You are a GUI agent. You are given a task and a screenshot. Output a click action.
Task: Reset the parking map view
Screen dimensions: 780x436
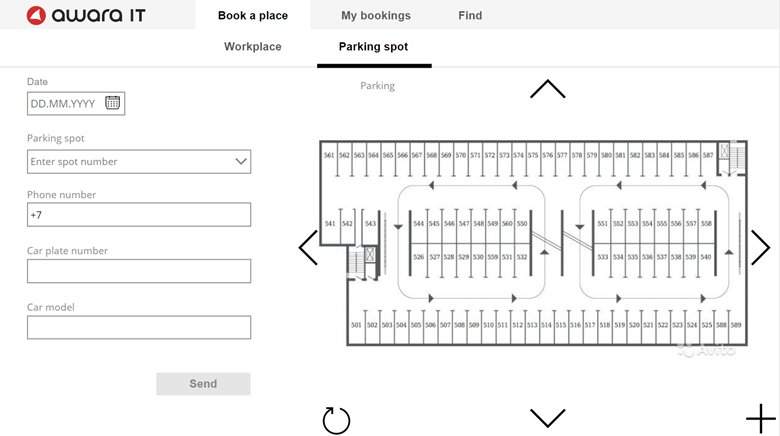click(336, 420)
